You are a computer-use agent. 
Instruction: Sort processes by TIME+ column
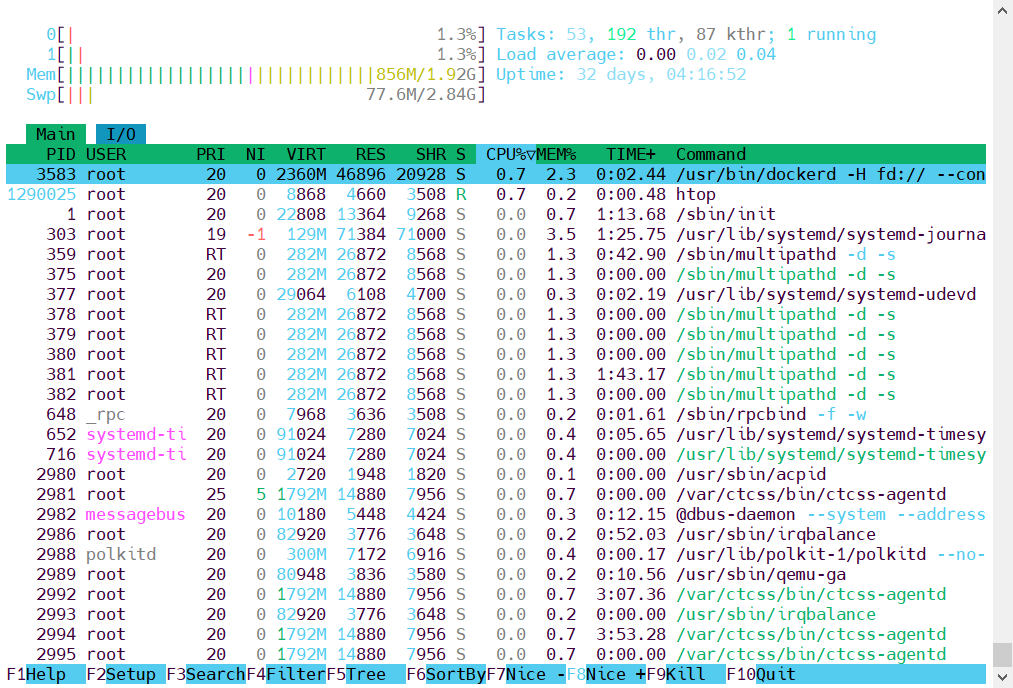point(630,154)
